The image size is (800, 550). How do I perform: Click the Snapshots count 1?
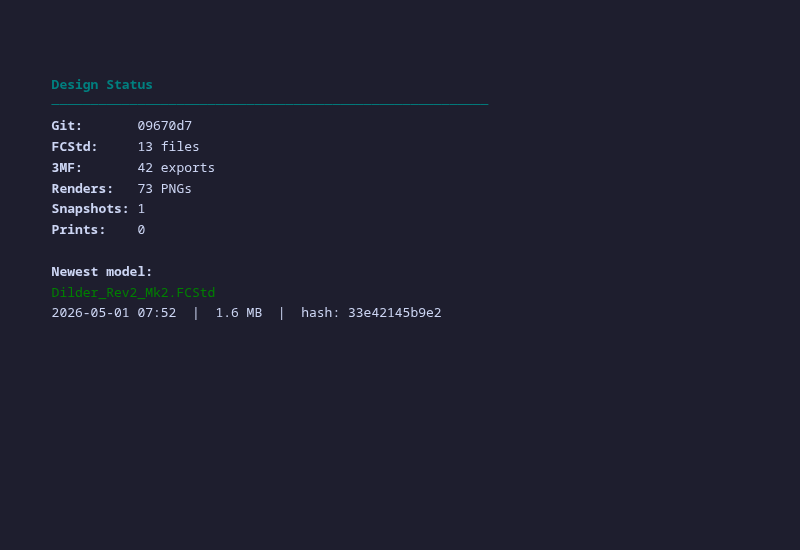(x=141, y=209)
